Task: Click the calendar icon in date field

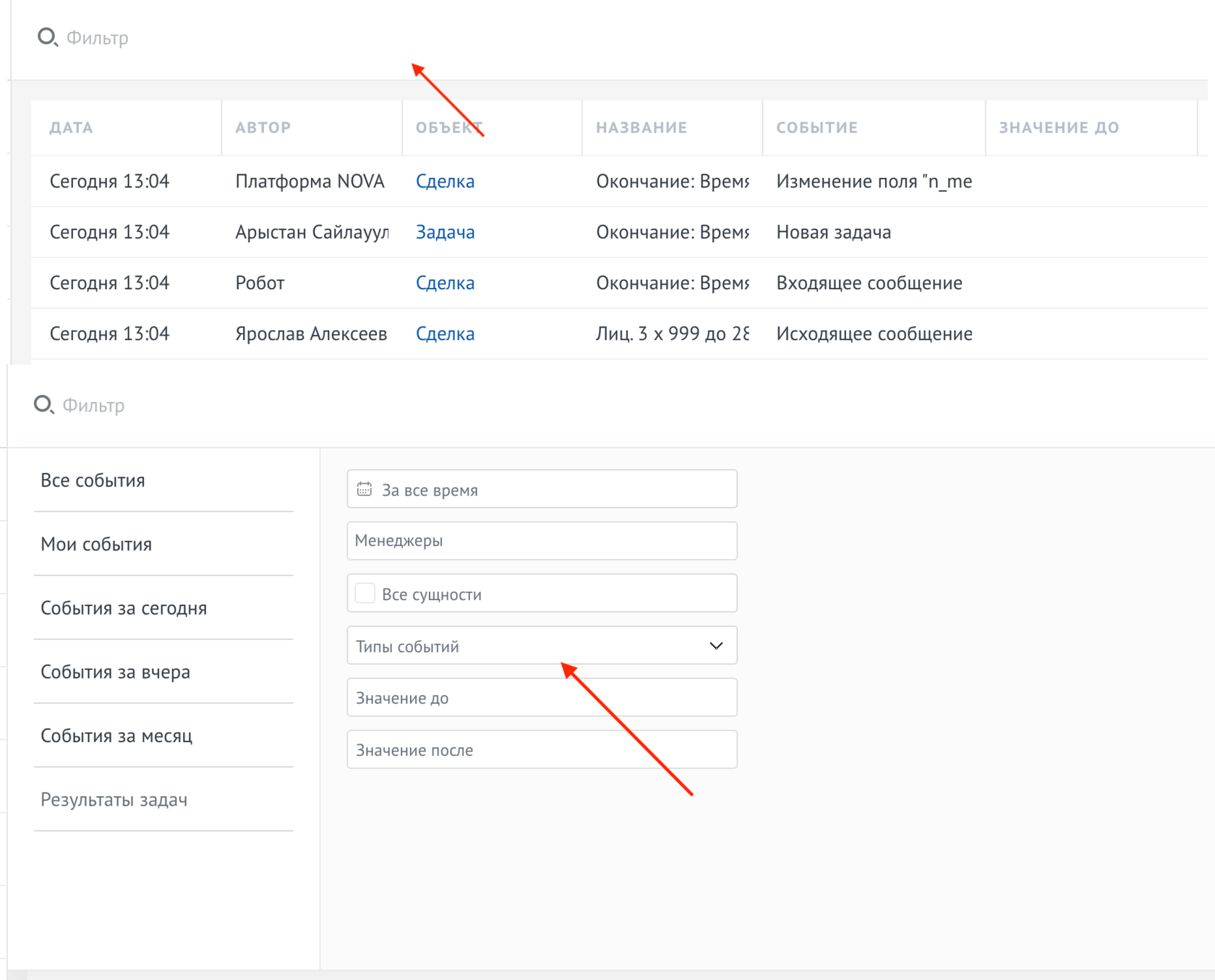Action: (364, 490)
